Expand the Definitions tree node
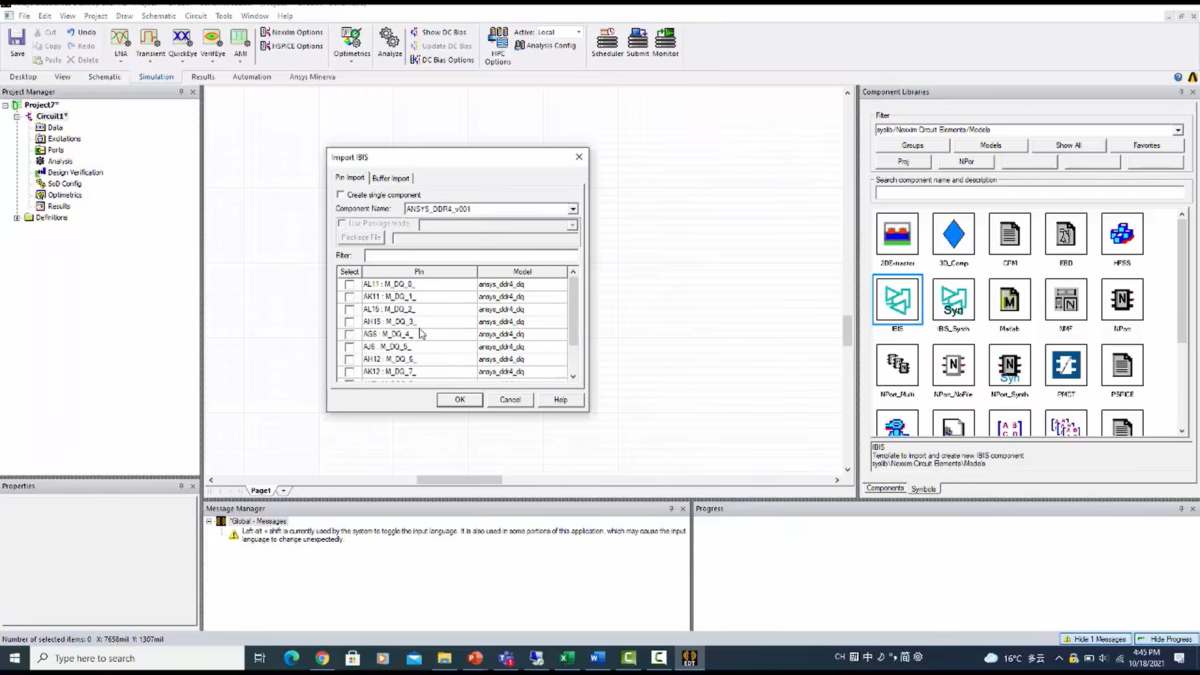The image size is (1200, 675). coord(17,217)
